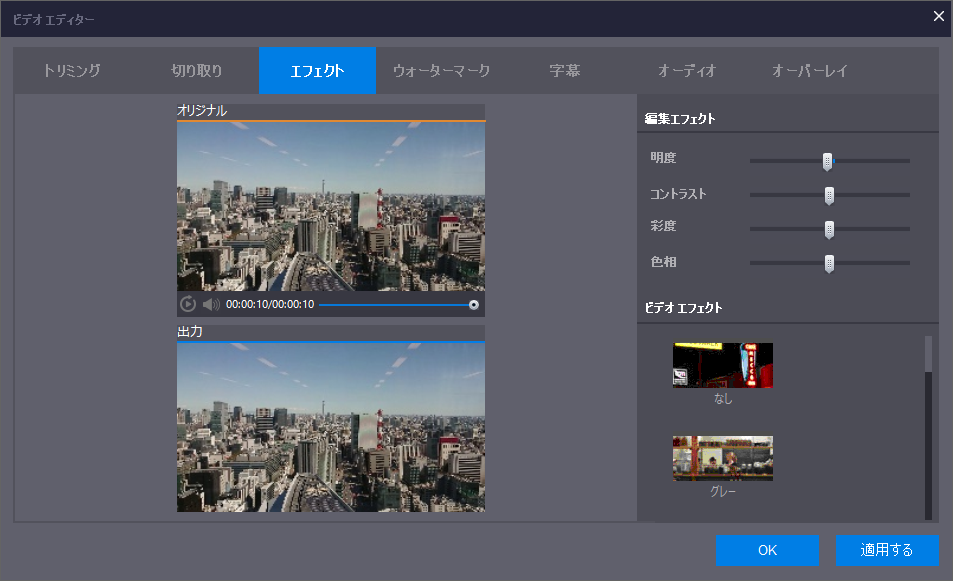
Task: Click the playback seek bar end handle
Action: click(x=474, y=304)
